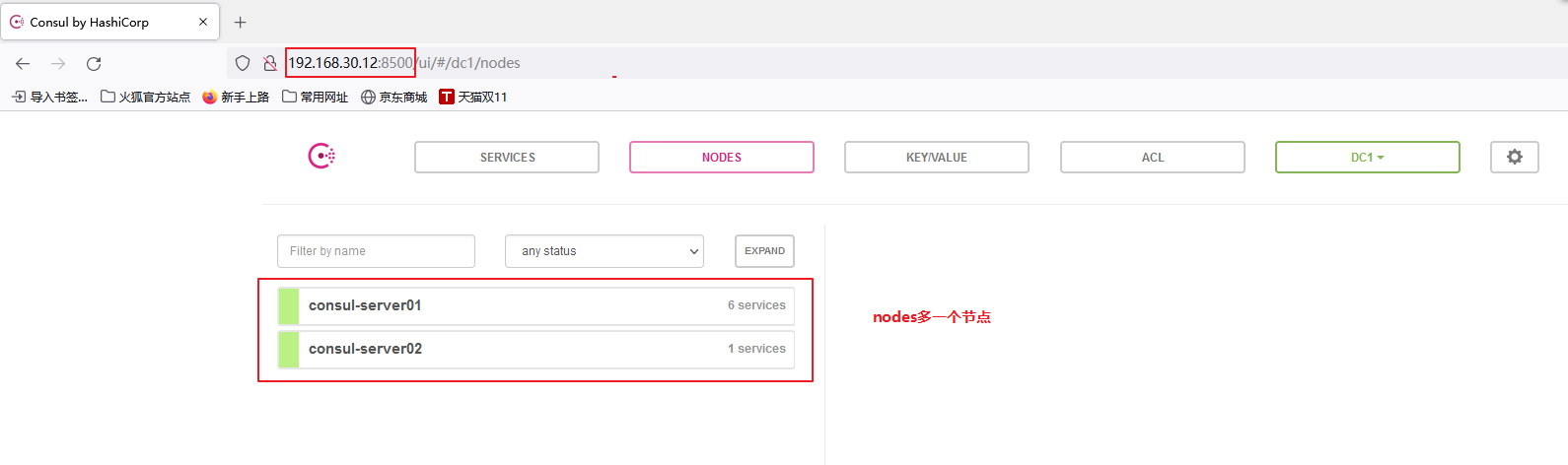Click the EXPAND button
The height and width of the screenshot is (465, 1568).
pyautogui.click(x=764, y=251)
